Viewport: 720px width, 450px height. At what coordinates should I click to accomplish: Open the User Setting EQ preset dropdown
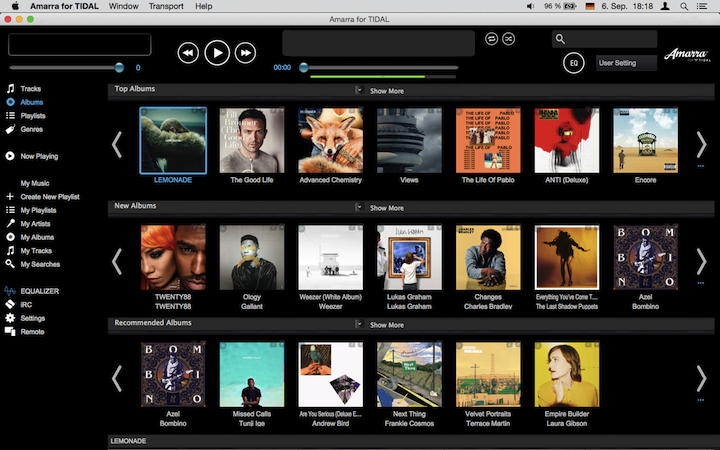[x=626, y=63]
